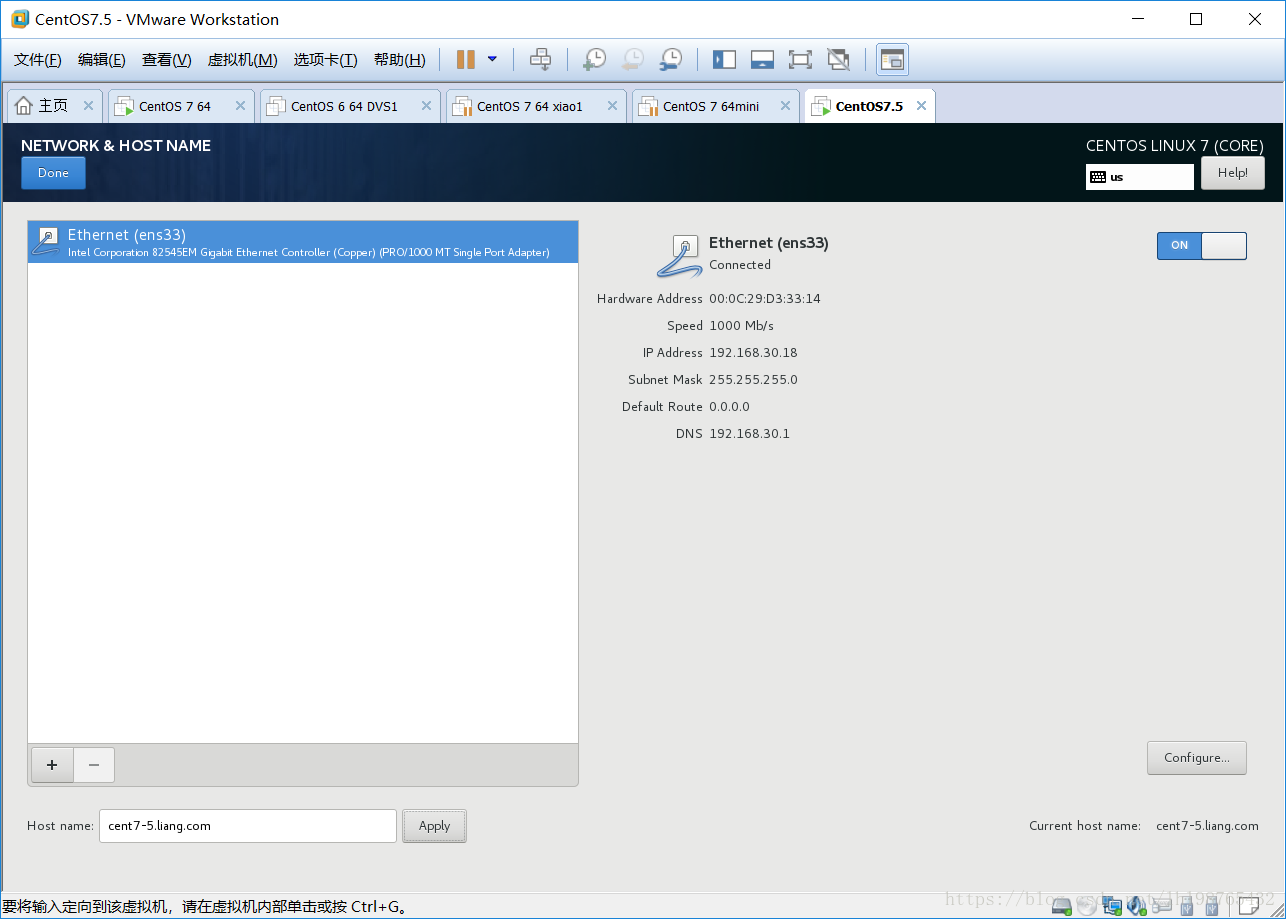Click the Configure... button
The width and height of the screenshot is (1286, 919).
pyautogui.click(x=1196, y=758)
